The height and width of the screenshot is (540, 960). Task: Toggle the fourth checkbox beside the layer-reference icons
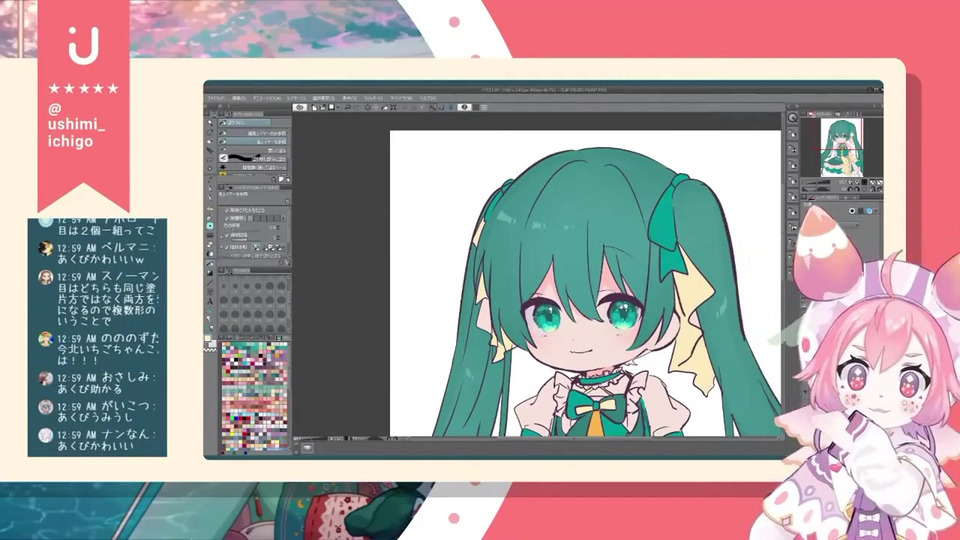227,247
